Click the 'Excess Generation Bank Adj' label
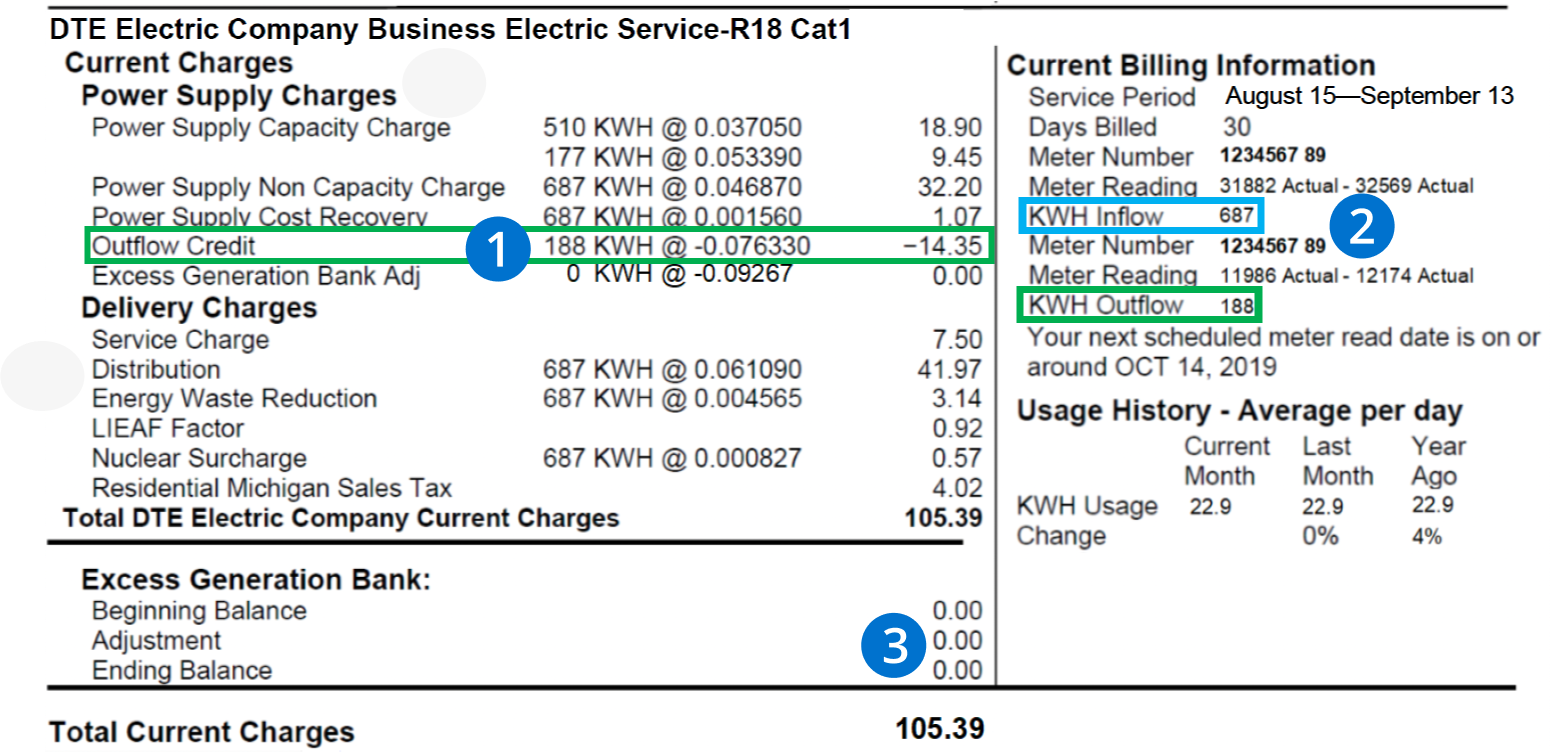The image size is (1550, 752). 258,276
